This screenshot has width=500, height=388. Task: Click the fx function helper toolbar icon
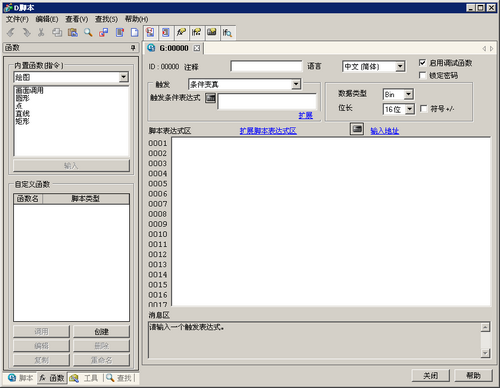[181, 32]
